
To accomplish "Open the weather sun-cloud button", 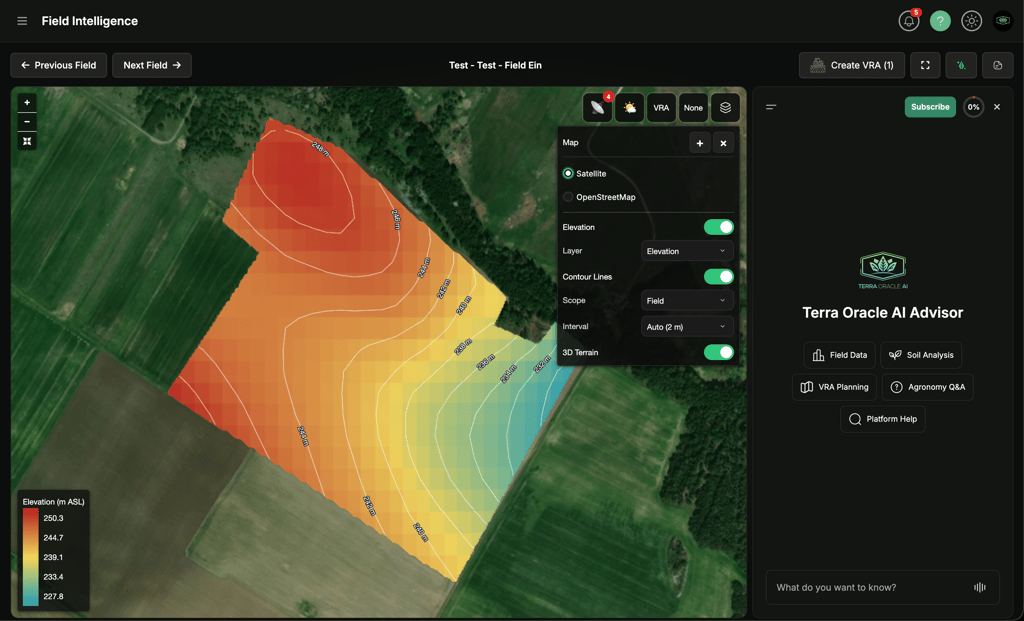I will coord(629,108).
